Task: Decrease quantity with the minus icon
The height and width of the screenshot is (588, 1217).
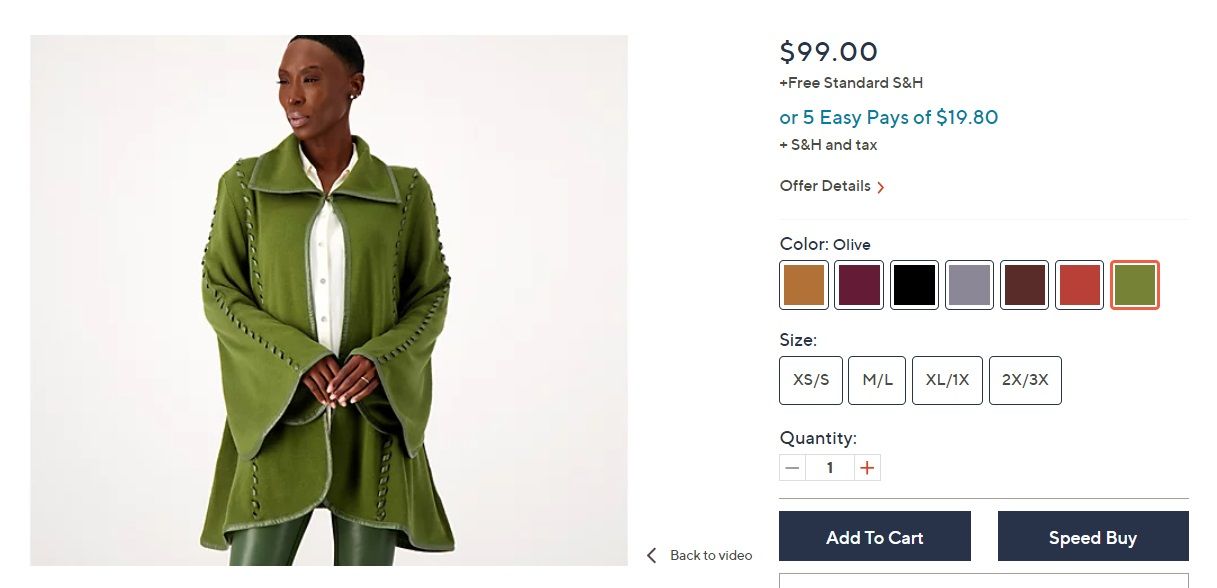Action: [793, 468]
